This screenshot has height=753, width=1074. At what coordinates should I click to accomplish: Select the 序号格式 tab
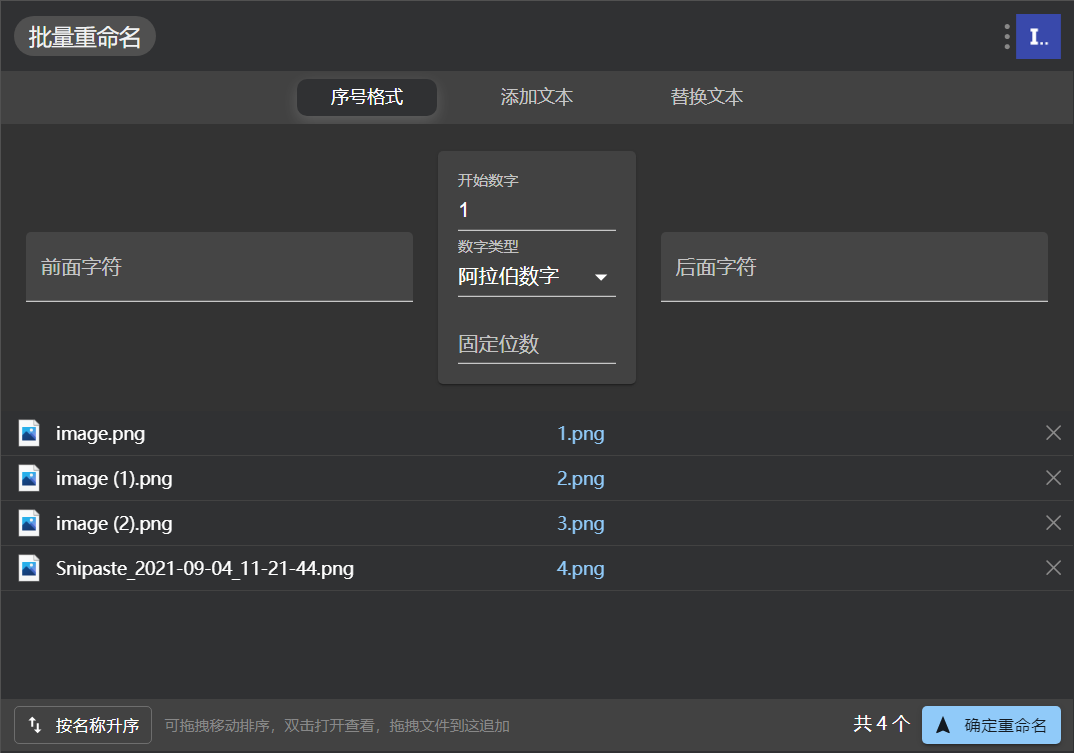coord(366,97)
